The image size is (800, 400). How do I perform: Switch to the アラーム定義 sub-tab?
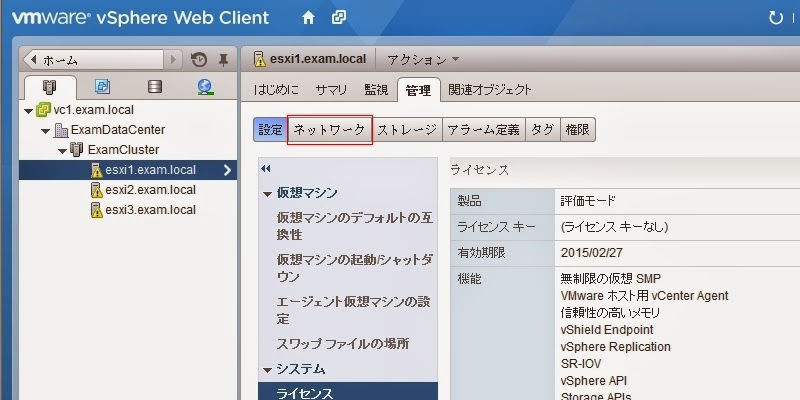click(484, 130)
